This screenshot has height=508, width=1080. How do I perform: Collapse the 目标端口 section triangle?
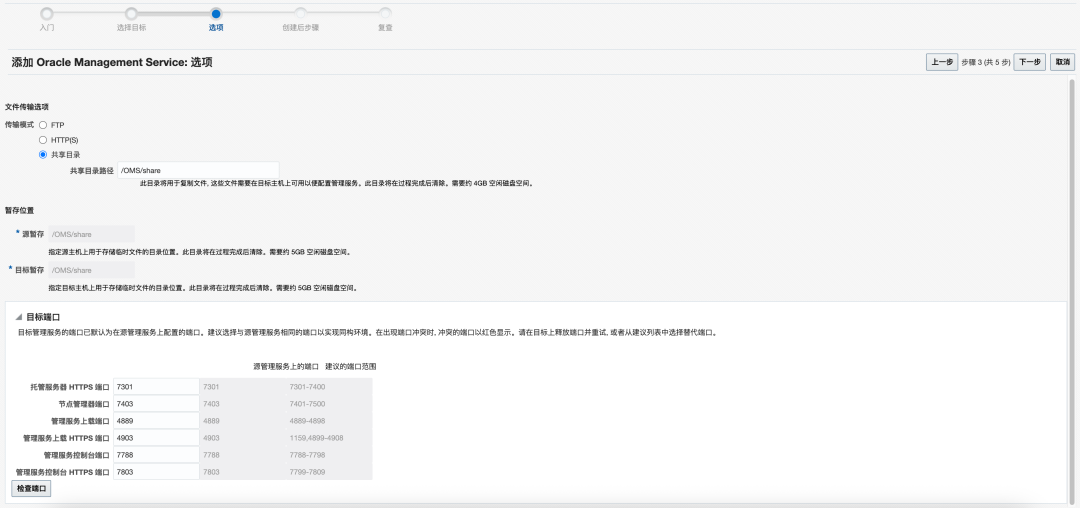19,317
